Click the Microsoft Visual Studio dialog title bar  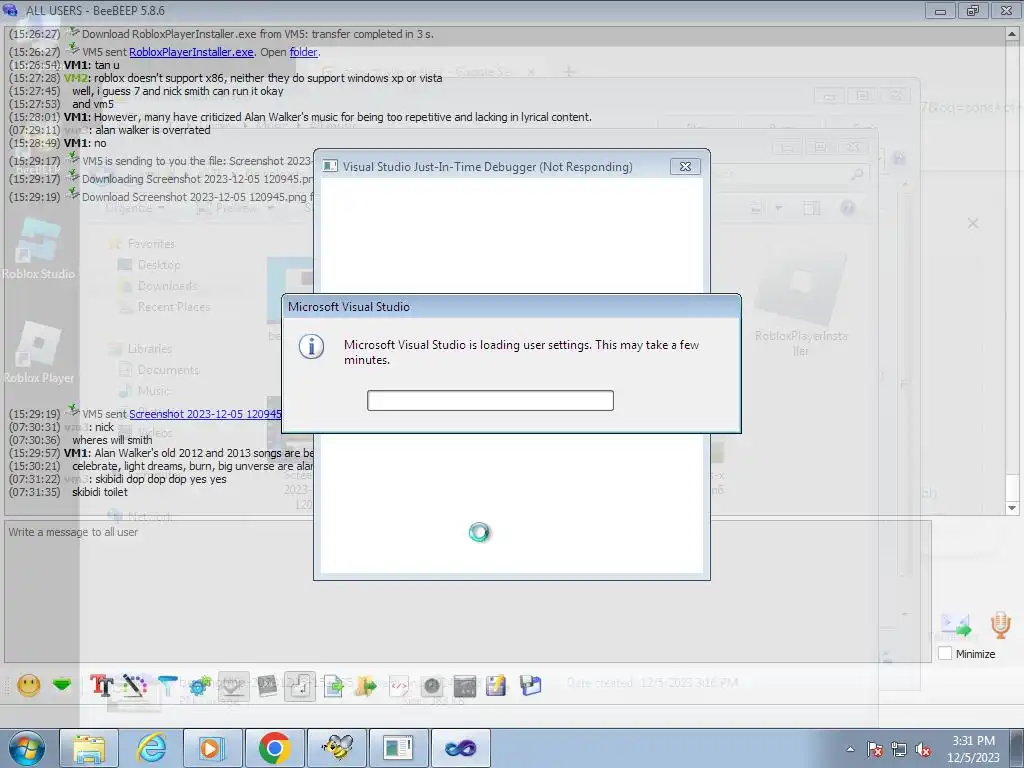(x=511, y=307)
